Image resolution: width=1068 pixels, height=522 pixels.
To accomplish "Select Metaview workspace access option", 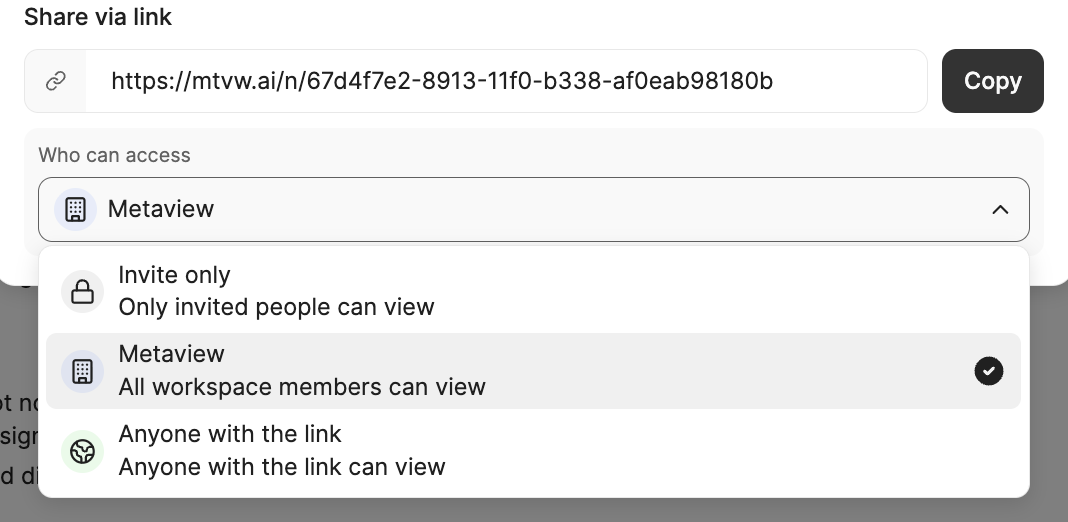I will pyautogui.click(x=533, y=371).
